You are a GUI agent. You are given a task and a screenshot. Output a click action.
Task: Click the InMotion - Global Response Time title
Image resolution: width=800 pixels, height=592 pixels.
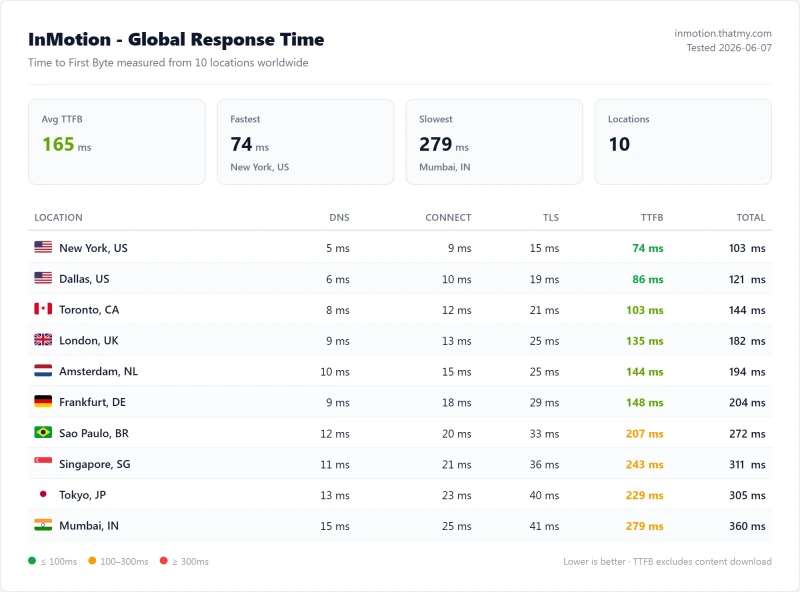[176, 39]
